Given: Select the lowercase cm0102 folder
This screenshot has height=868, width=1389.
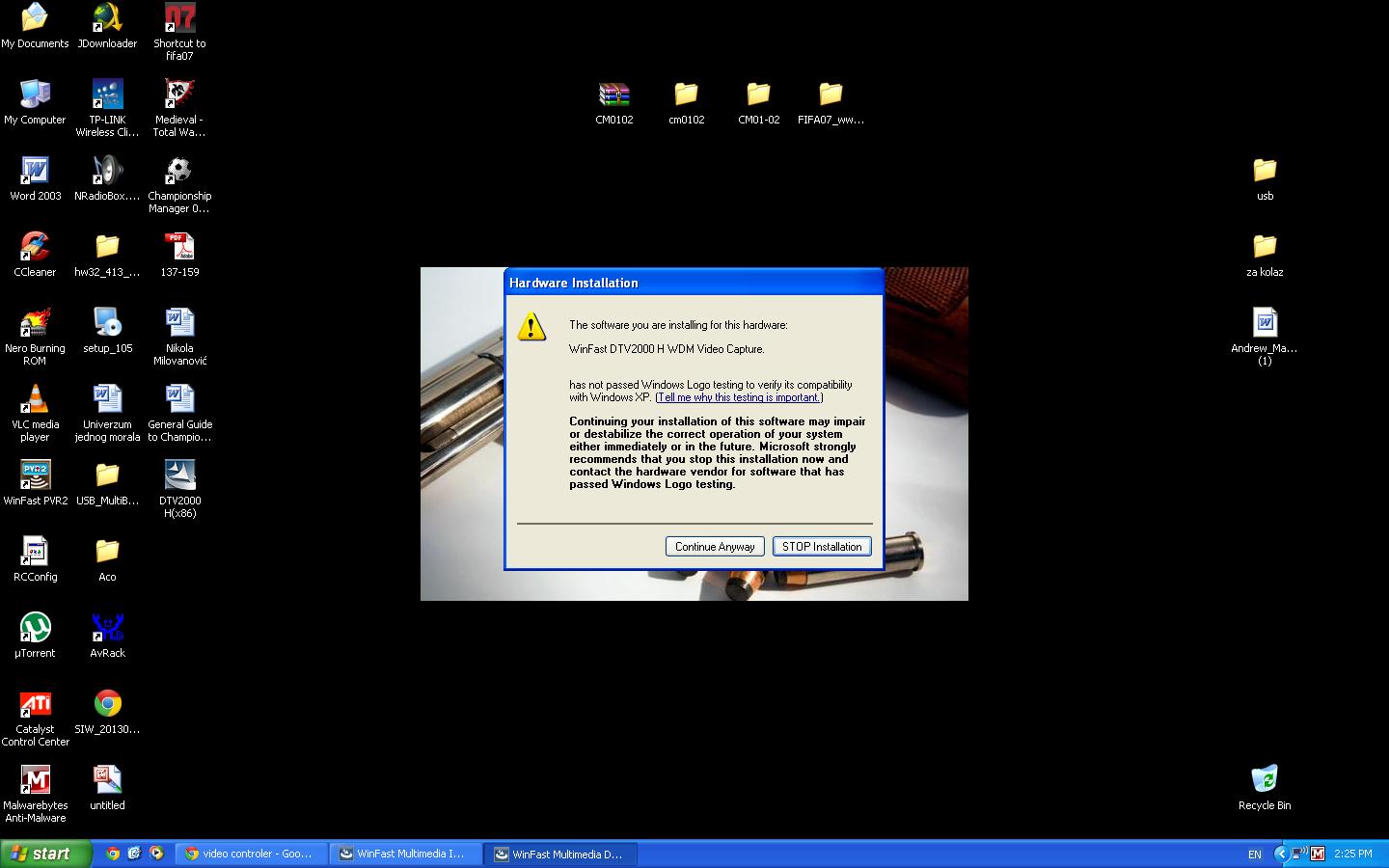Looking at the screenshot, I should pyautogui.click(x=686, y=102).
